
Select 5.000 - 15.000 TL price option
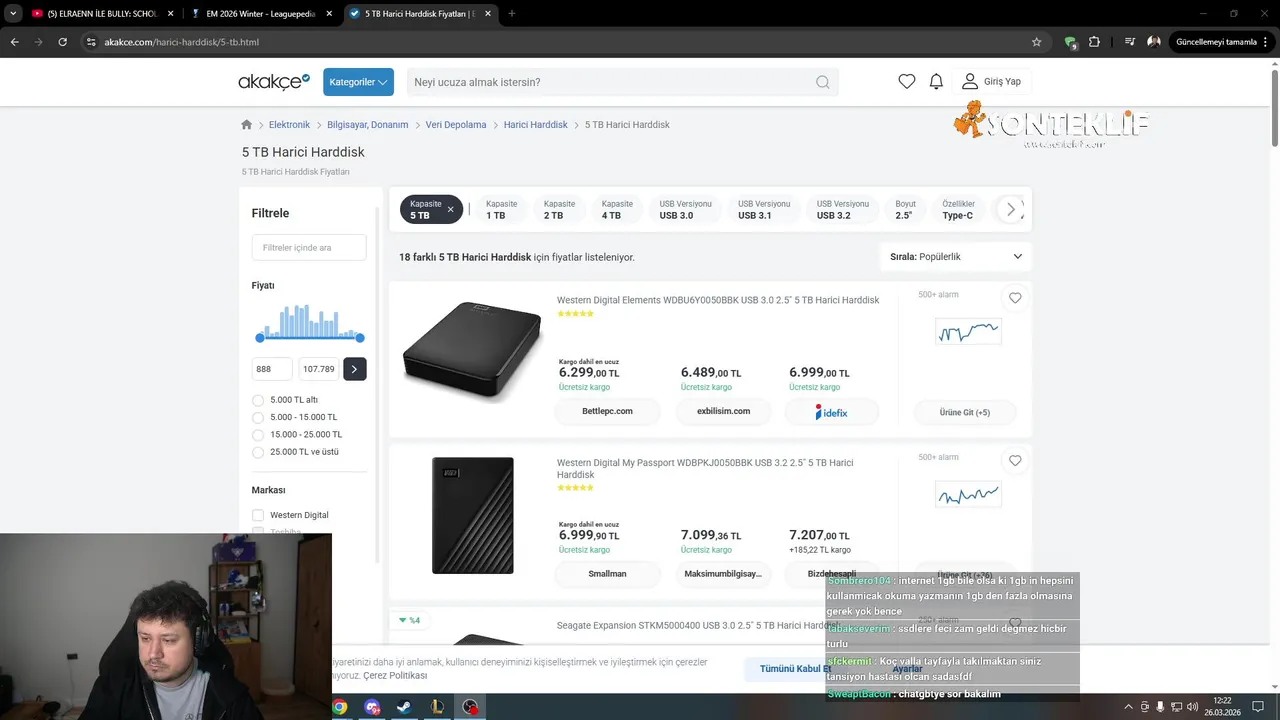click(258, 417)
